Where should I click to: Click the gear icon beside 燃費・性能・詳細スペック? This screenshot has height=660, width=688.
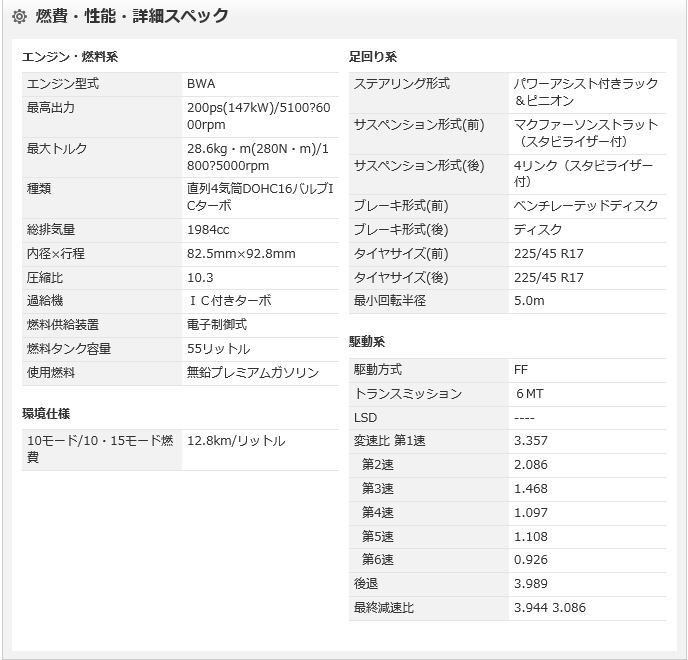[x=19, y=17]
